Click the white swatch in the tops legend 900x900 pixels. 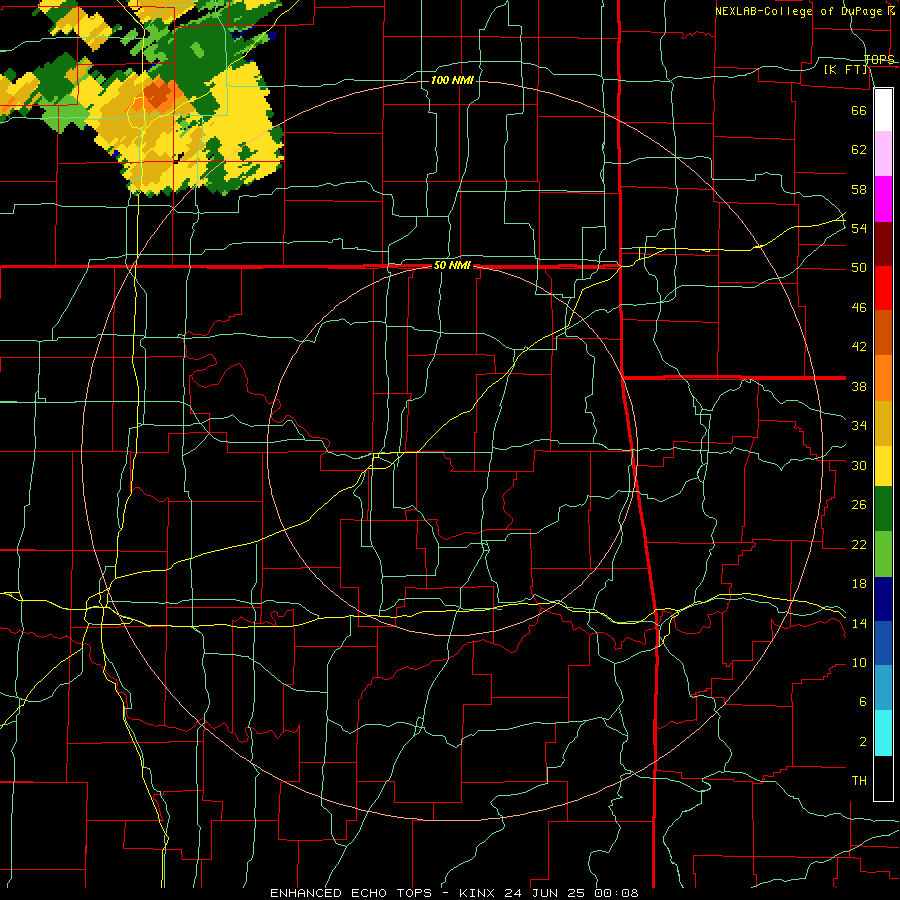tap(883, 110)
